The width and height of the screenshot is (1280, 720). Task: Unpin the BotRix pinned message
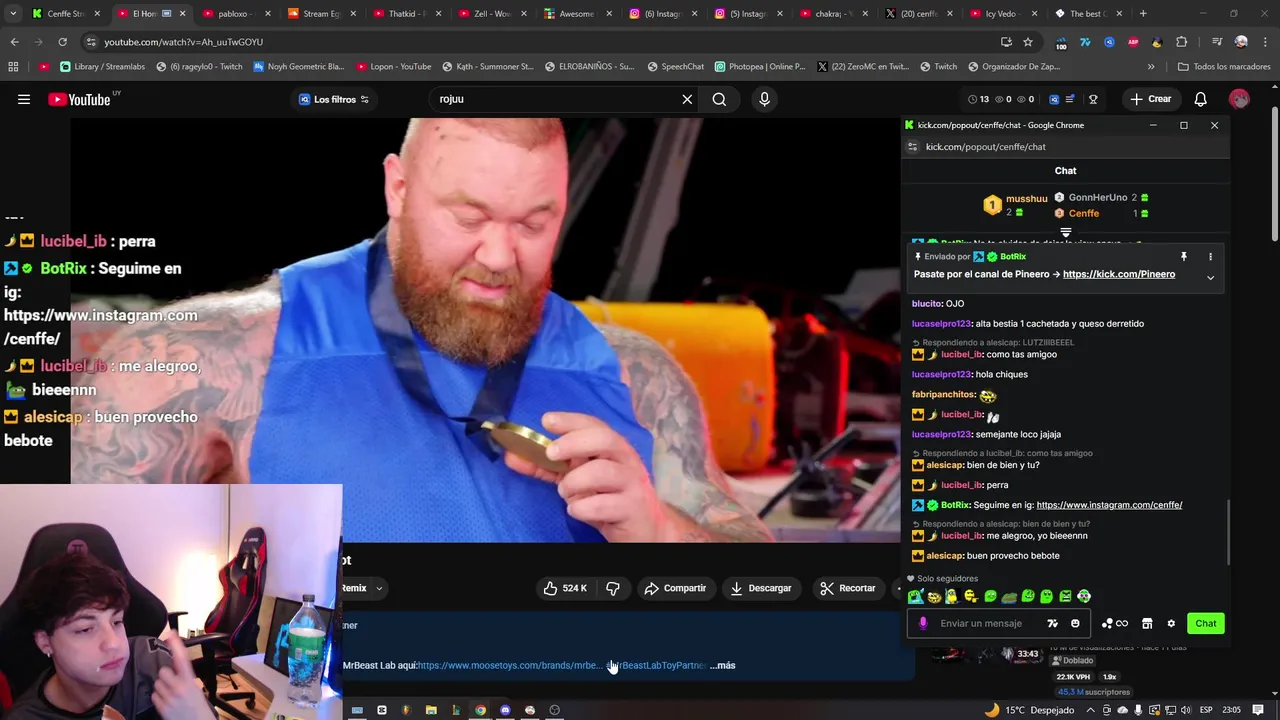click(1183, 257)
